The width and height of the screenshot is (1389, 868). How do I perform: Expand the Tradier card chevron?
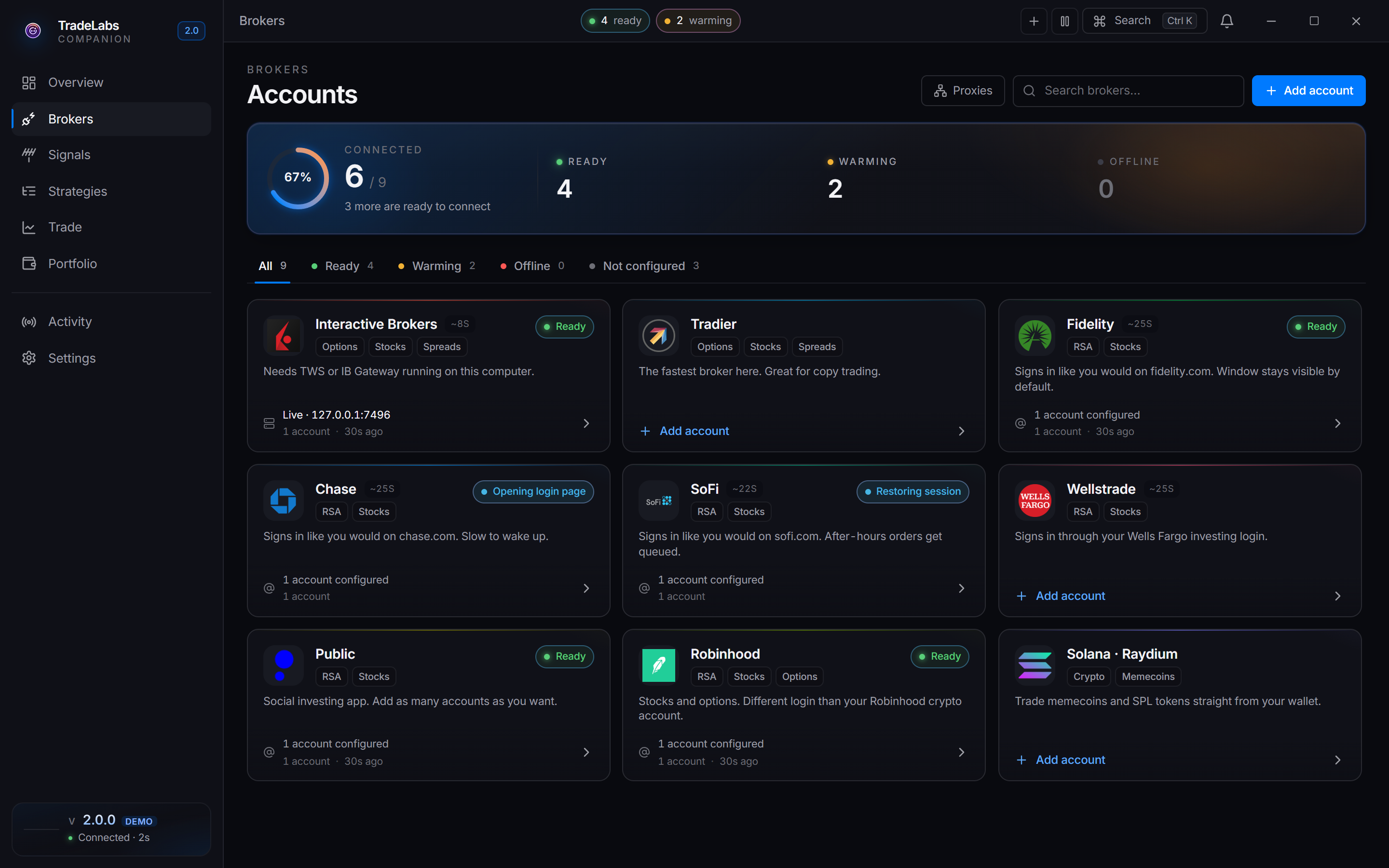[961, 431]
